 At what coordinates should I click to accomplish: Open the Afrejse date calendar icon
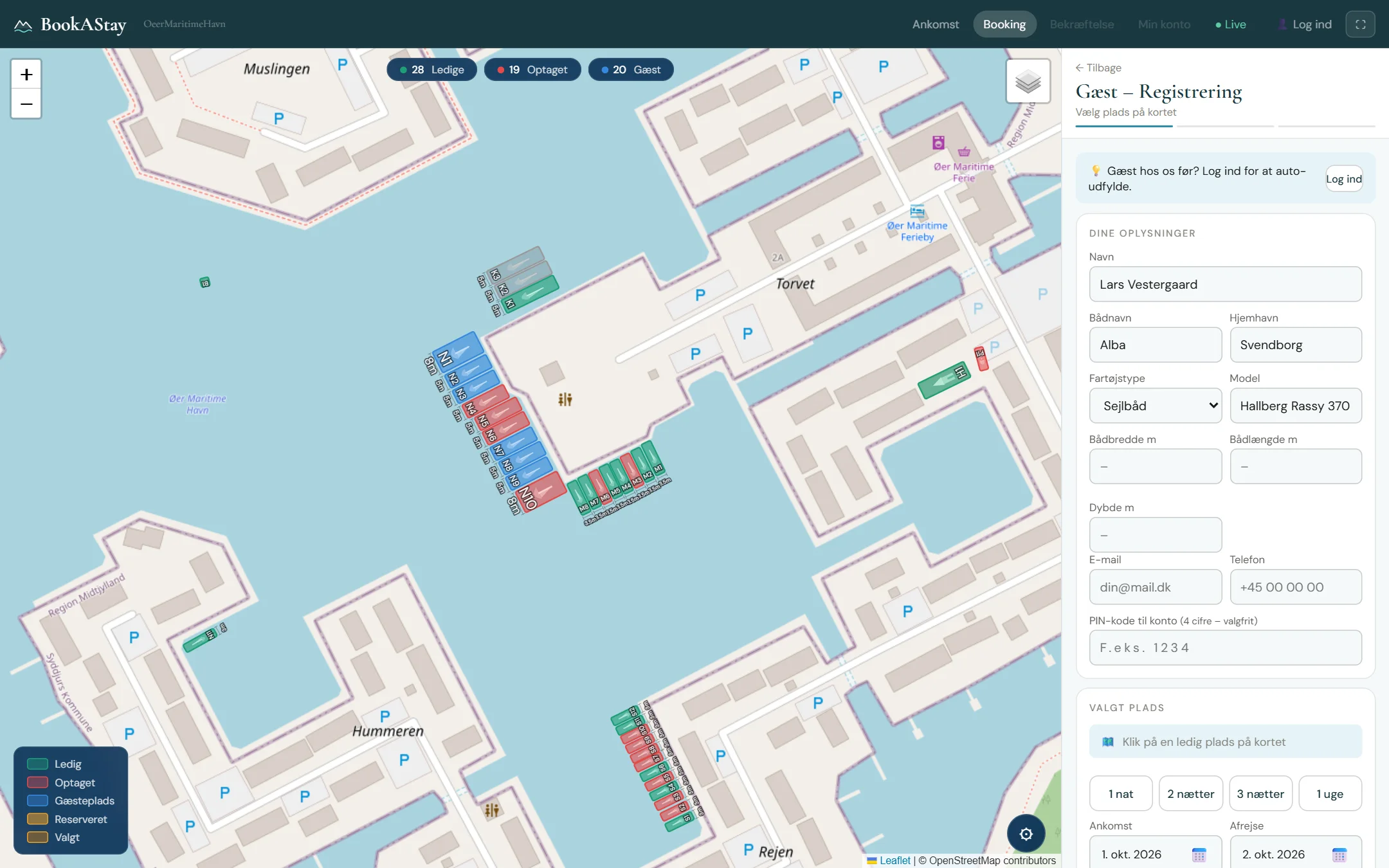point(1339,854)
